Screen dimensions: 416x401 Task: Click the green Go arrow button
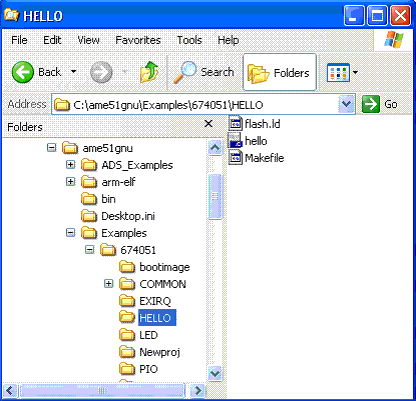[371, 104]
